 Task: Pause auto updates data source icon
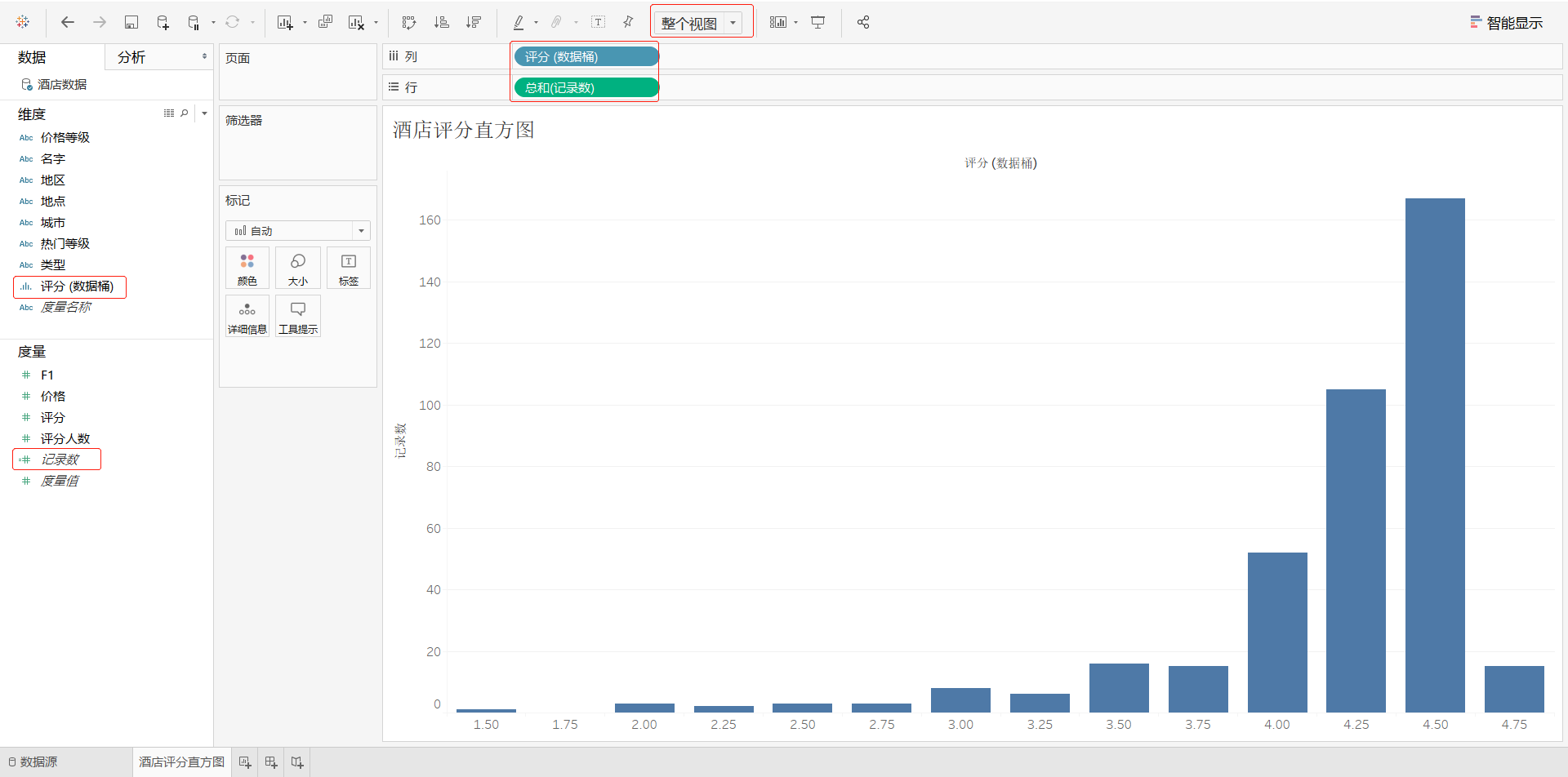(194, 22)
